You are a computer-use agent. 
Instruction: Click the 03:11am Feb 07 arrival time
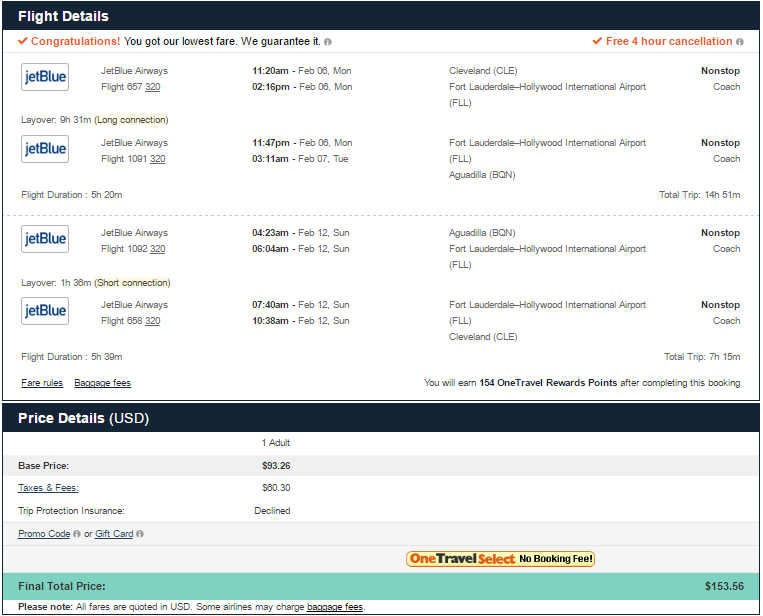[300, 159]
